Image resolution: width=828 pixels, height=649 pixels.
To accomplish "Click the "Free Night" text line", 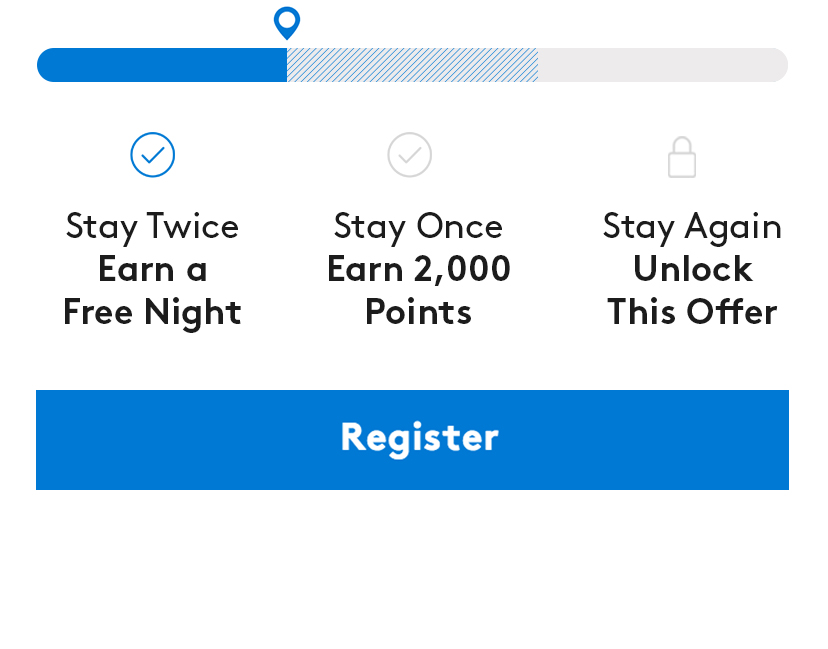I will pos(152,313).
